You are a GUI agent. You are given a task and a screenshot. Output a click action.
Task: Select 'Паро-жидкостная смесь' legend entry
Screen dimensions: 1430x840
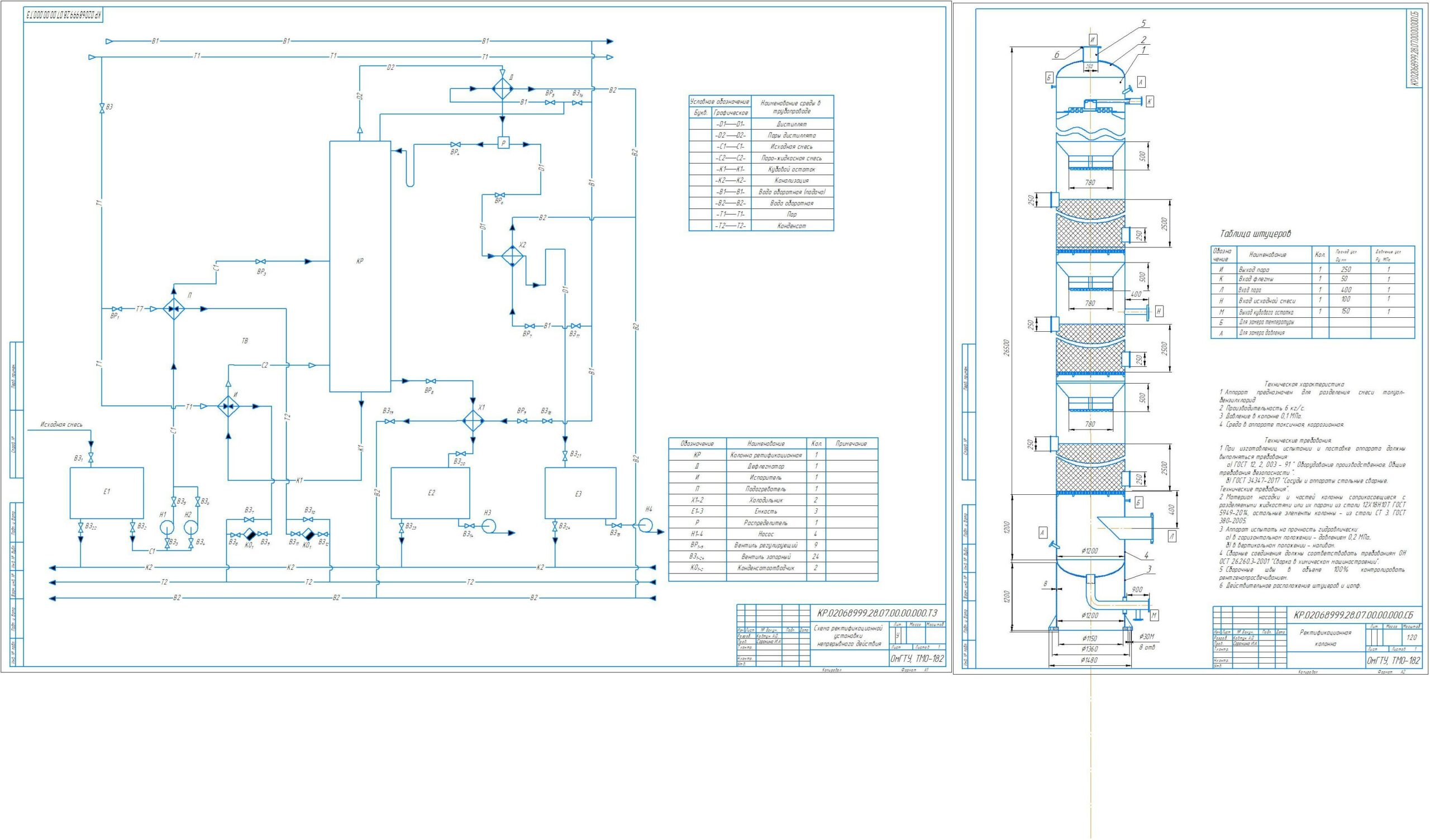coord(792,158)
